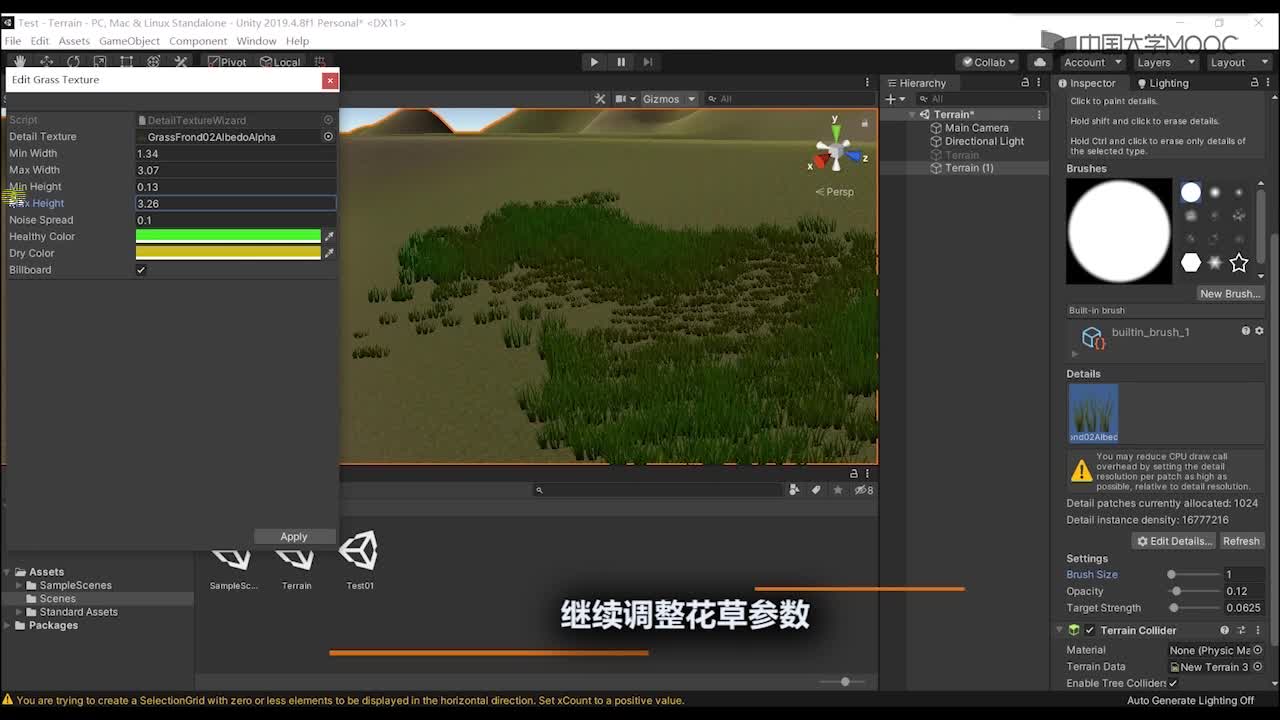Select the custom editor tools icon

click(x=181, y=62)
